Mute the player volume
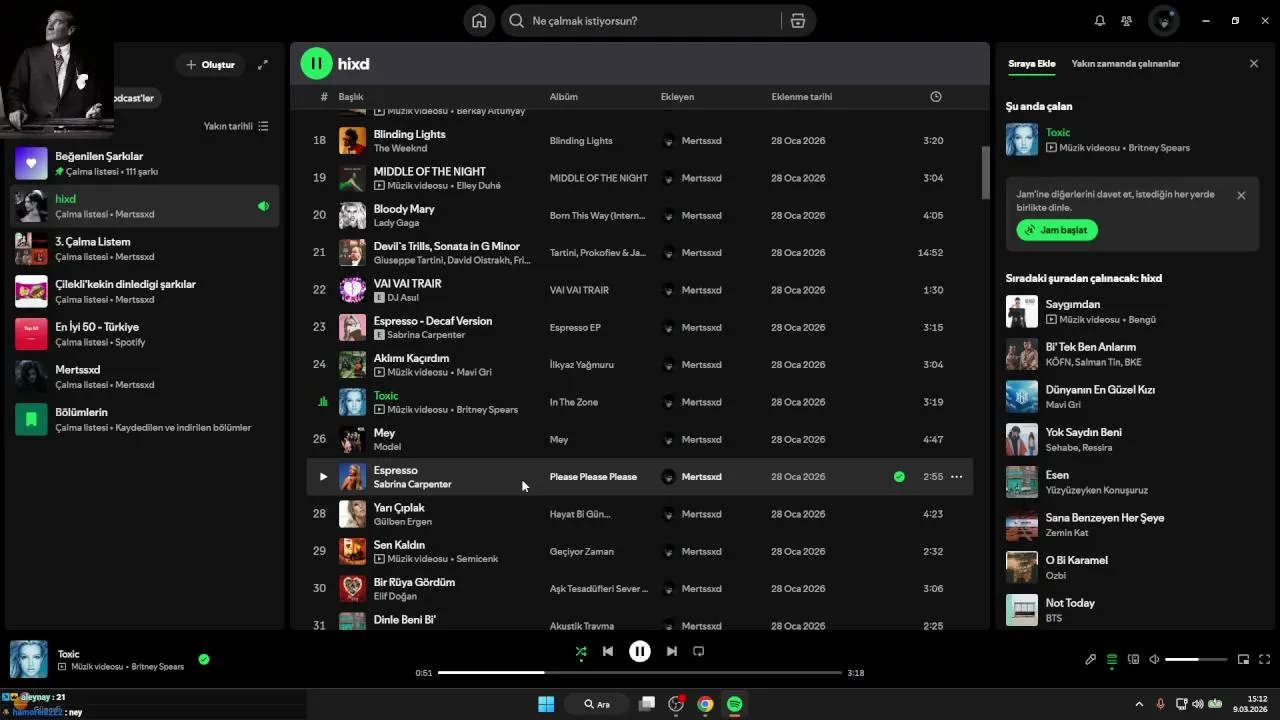Screen dimensions: 1280x720 pos(1154,659)
